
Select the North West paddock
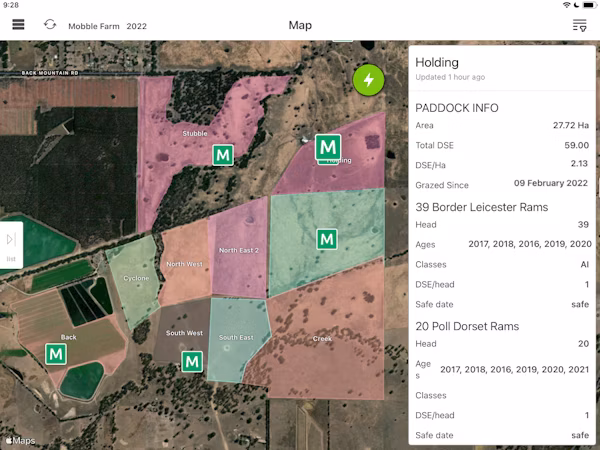[x=184, y=264]
